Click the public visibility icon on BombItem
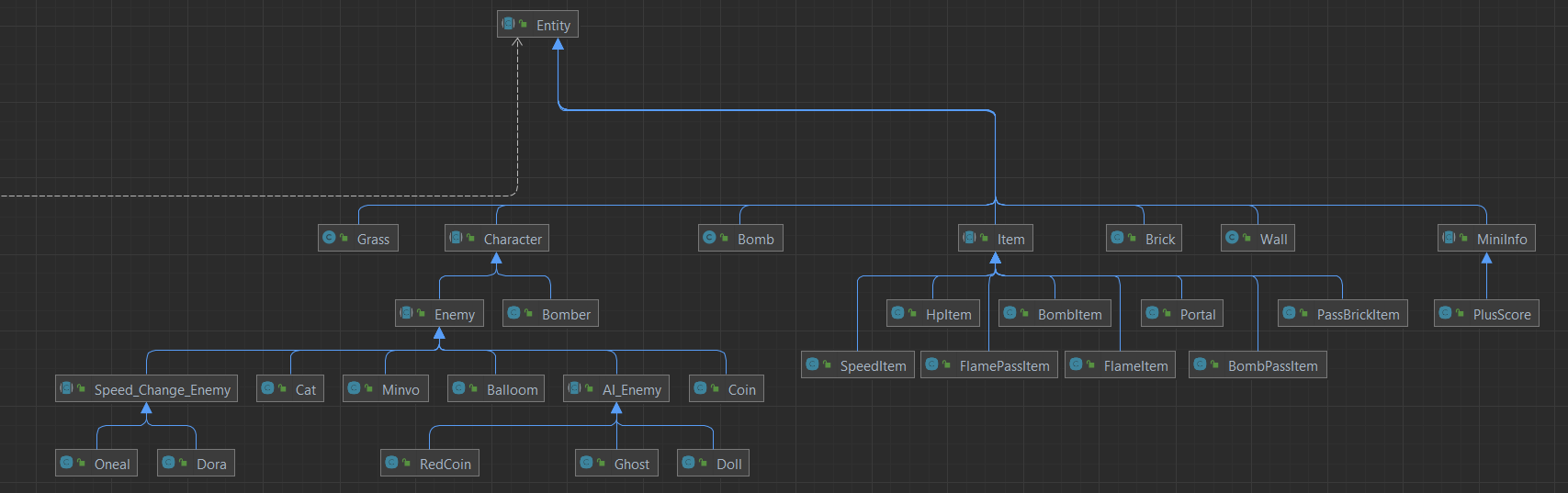The width and height of the screenshot is (1568, 493). point(1024,313)
